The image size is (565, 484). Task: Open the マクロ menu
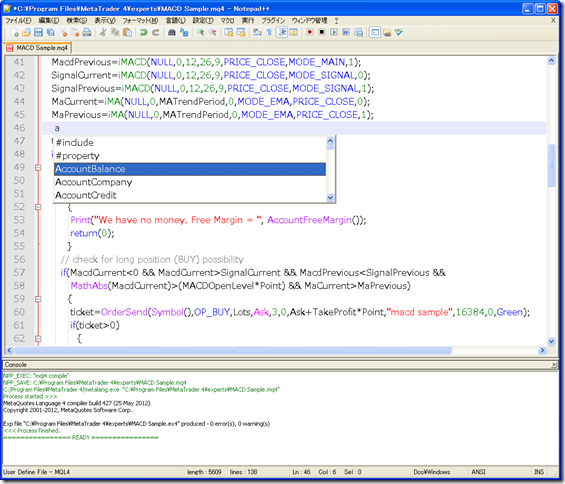click(x=227, y=21)
